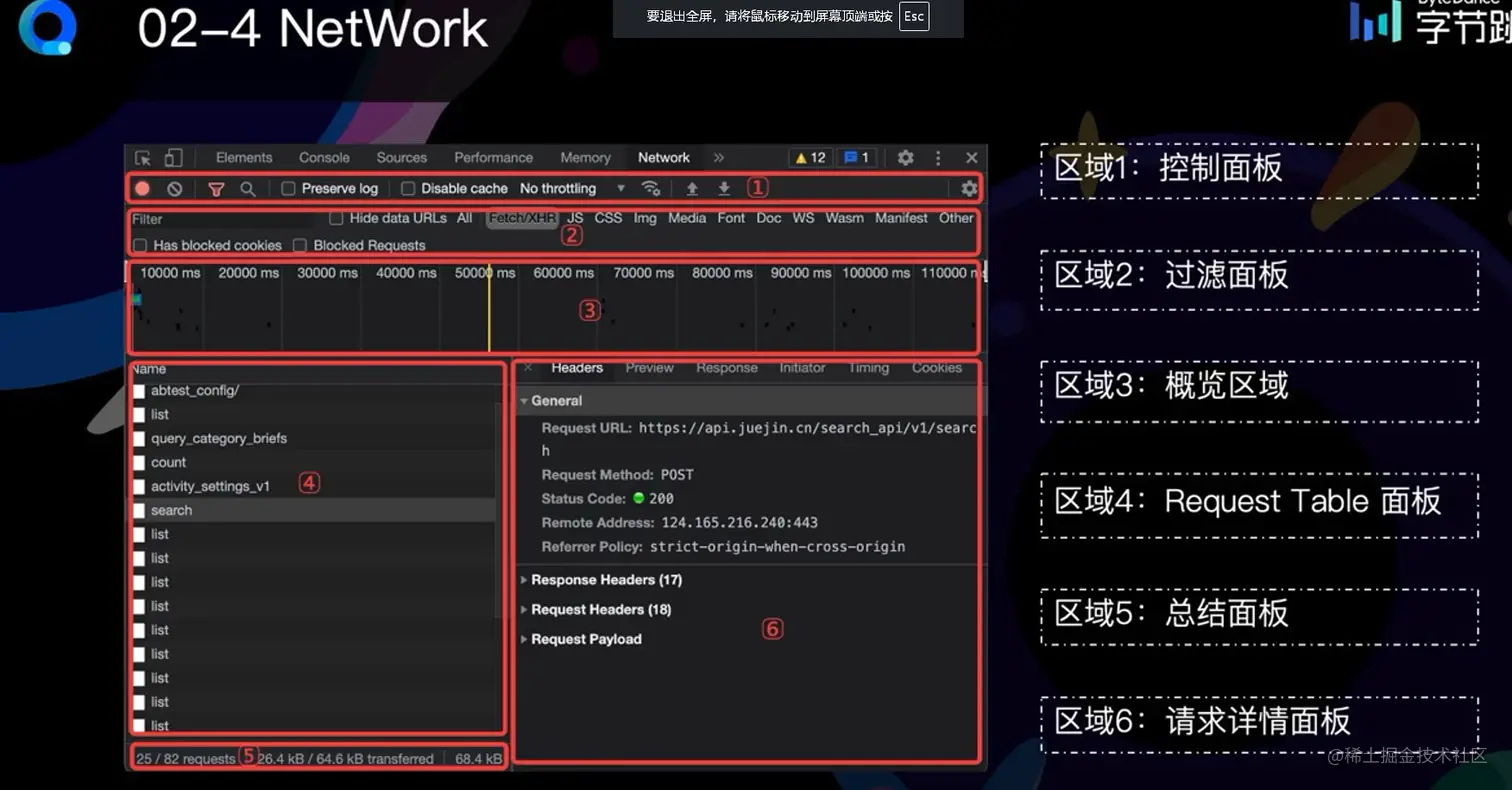Image resolution: width=1512 pixels, height=790 pixels.
Task: Open the Cookies tab
Action: 937,368
